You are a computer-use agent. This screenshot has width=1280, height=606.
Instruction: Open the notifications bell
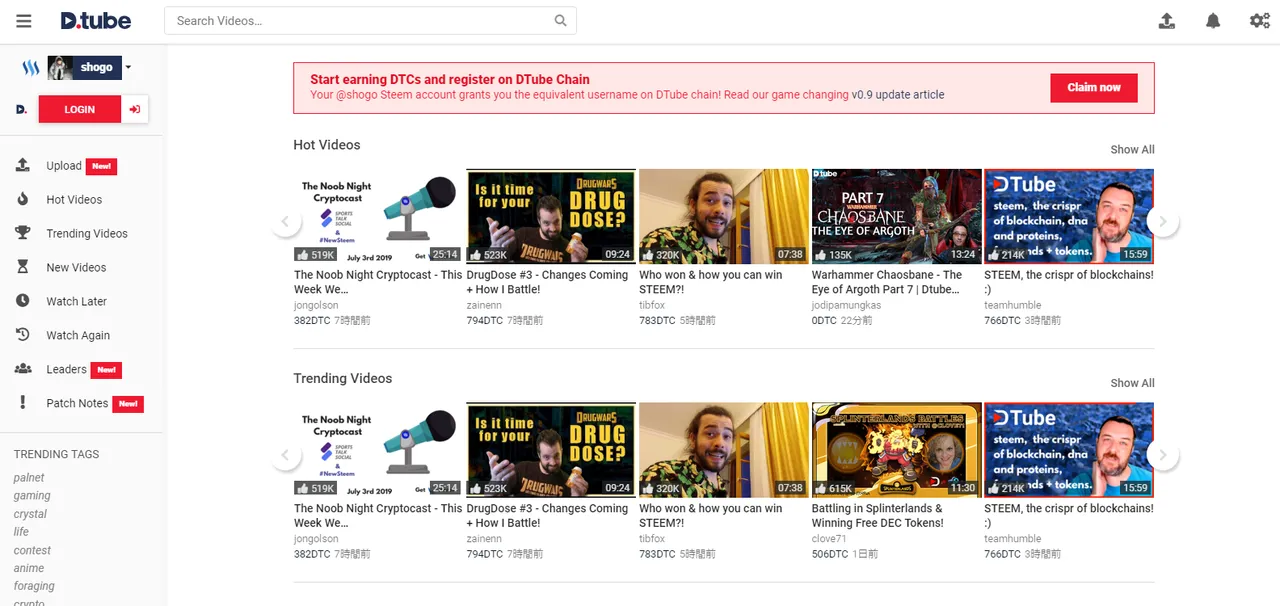1213,20
